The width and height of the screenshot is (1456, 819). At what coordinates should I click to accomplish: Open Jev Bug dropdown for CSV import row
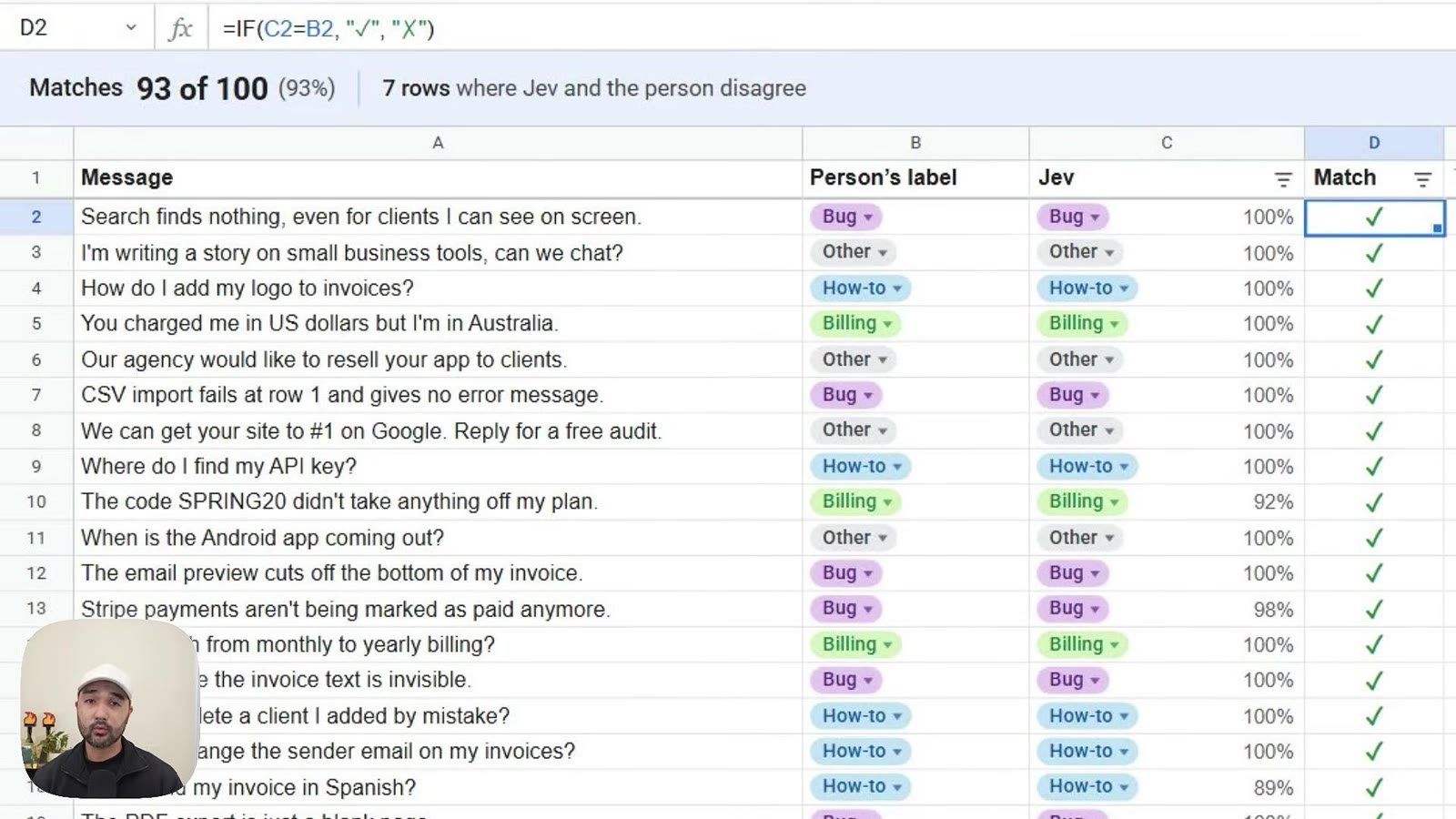point(1074,395)
